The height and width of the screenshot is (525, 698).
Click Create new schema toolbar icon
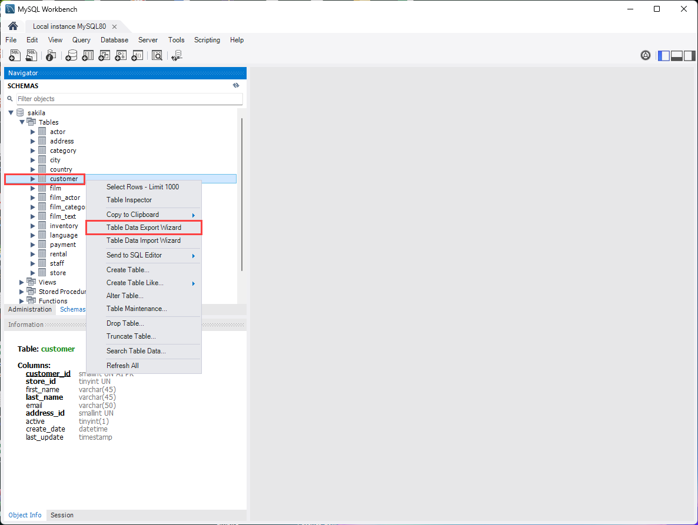(x=71, y=56)
